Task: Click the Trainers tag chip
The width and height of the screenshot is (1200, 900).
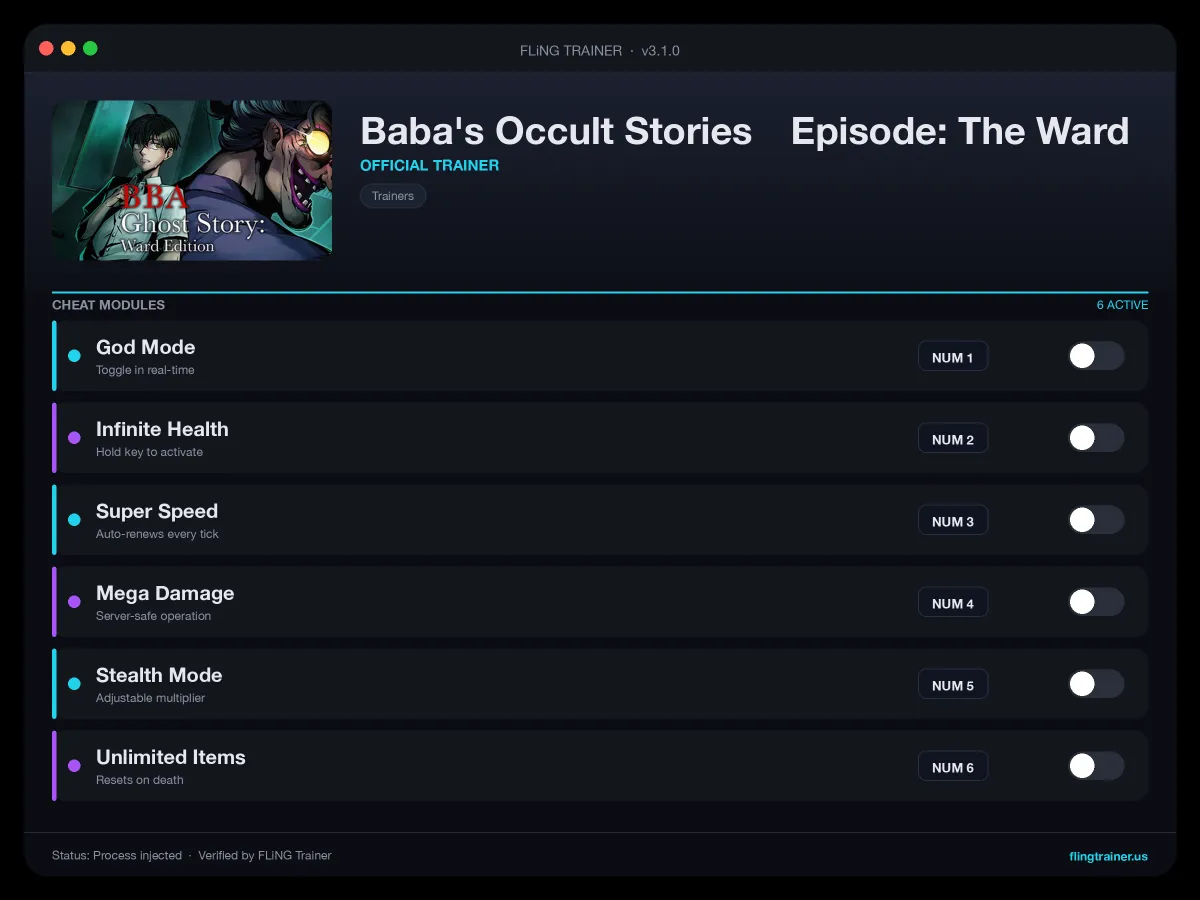Action: [x=393, y=196]
